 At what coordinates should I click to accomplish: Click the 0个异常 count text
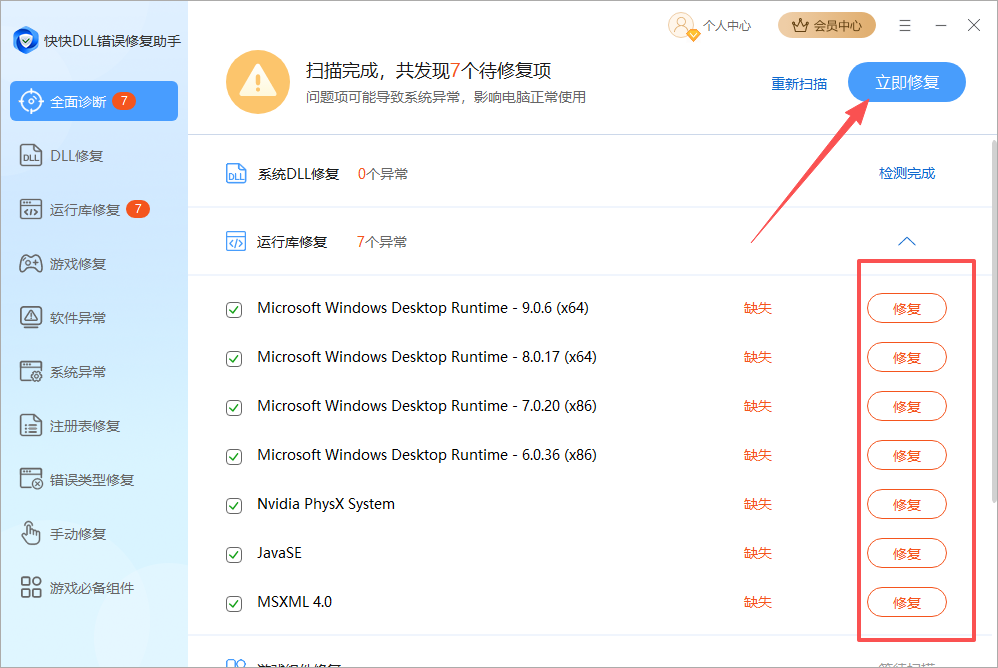click(383, 174)
